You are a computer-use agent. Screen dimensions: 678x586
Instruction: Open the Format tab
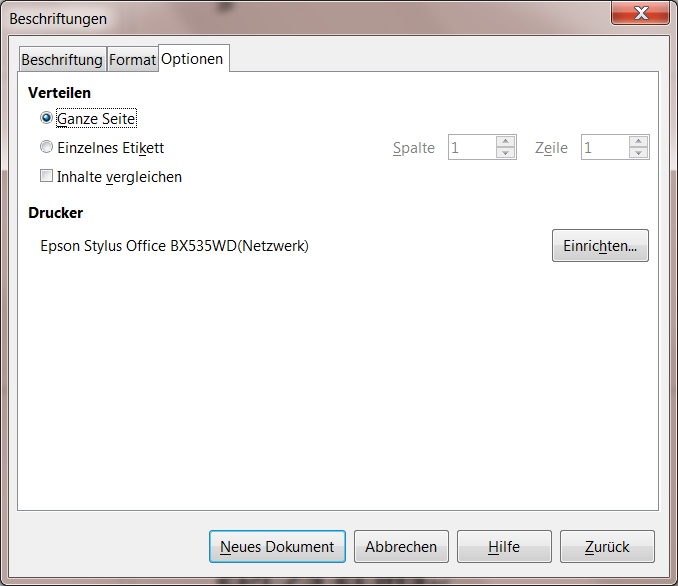tap(132, 59)
